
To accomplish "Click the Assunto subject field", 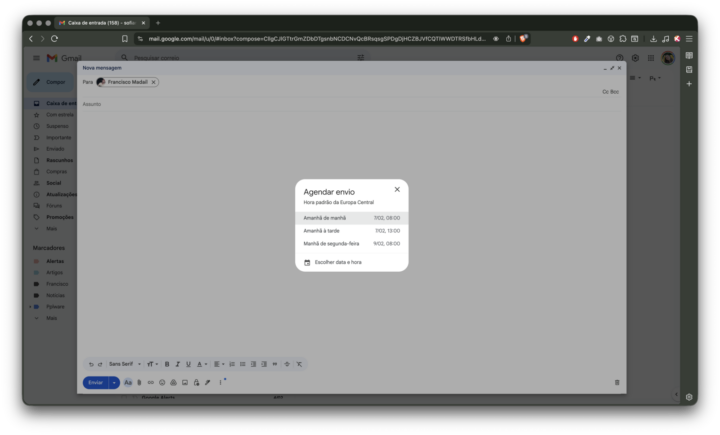I will [300, 104].
